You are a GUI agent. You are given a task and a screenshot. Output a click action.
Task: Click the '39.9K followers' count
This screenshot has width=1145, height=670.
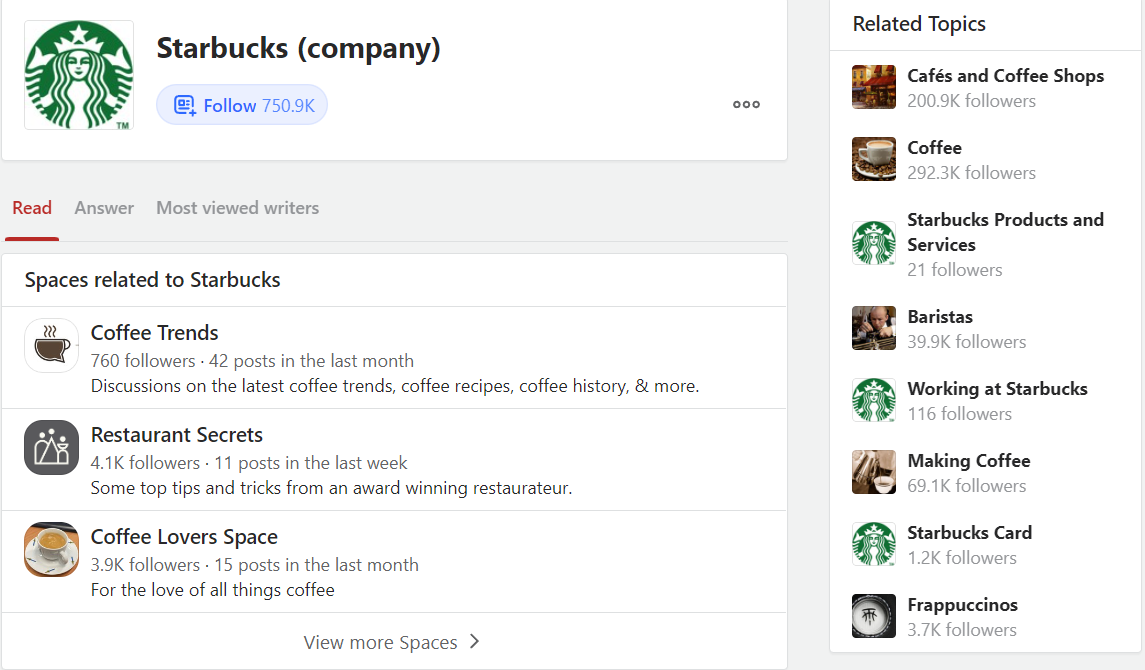pos(966,342)
